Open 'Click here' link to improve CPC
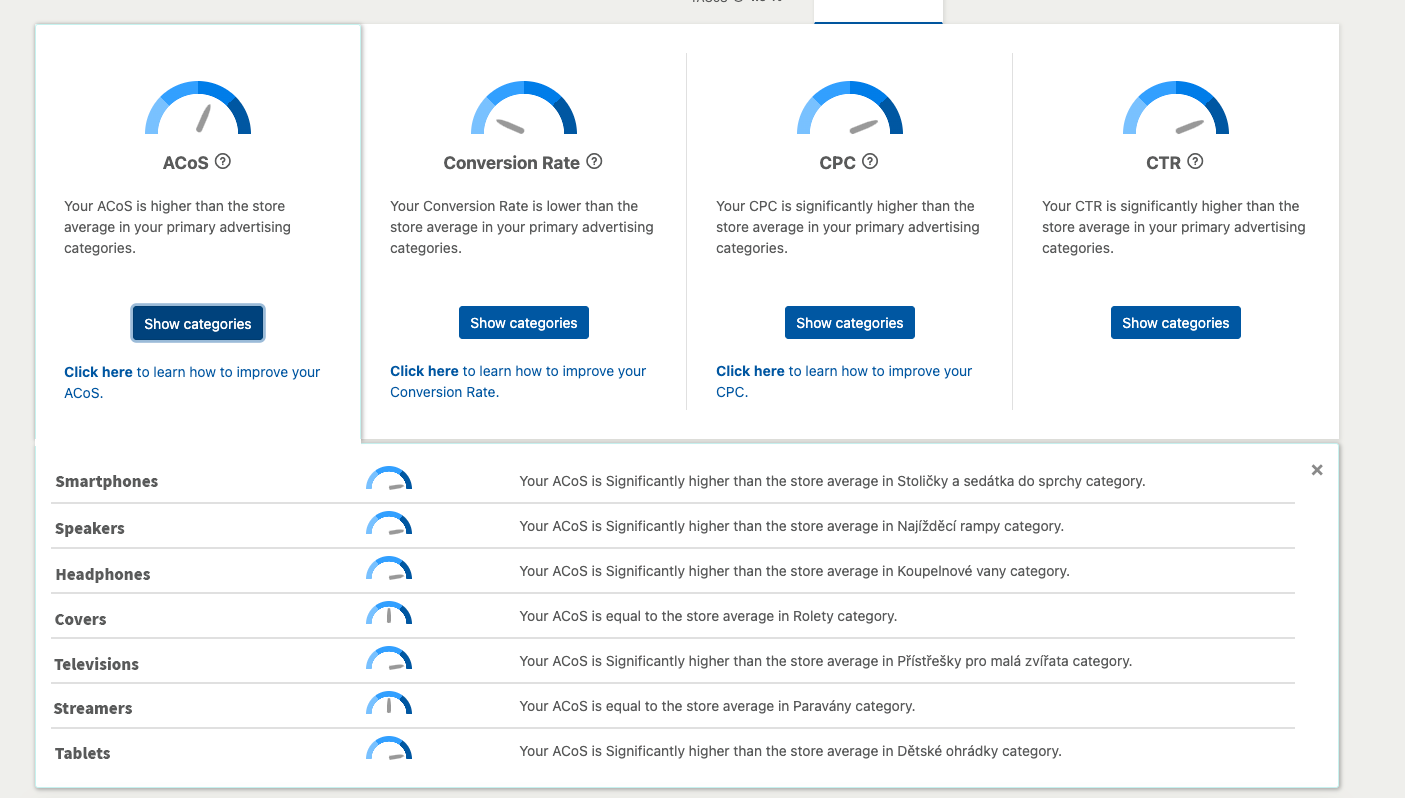 pos(750,371)
